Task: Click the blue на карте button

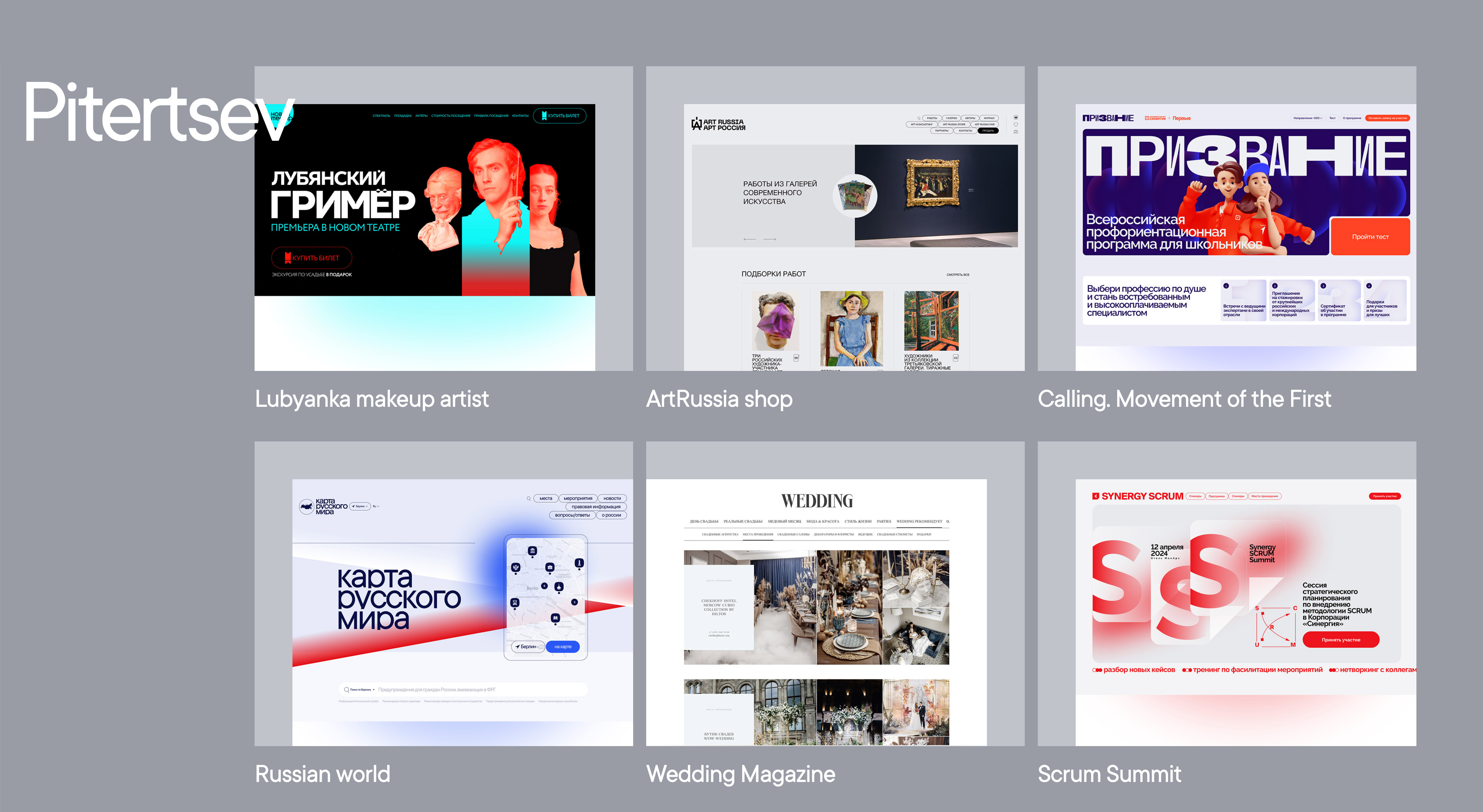Action: (562, 646)
